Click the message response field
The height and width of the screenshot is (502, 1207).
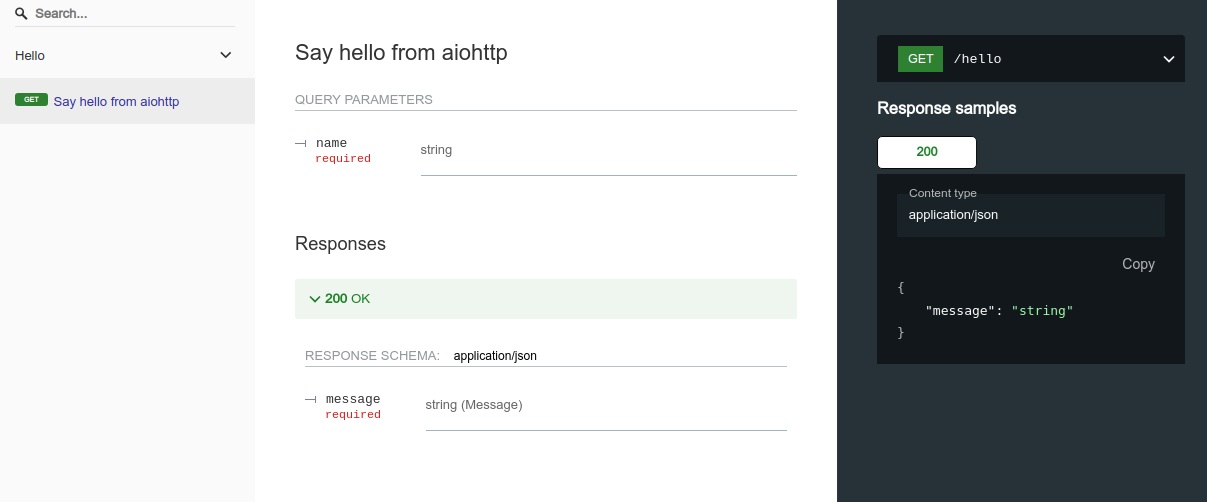[x=353, y=399]
